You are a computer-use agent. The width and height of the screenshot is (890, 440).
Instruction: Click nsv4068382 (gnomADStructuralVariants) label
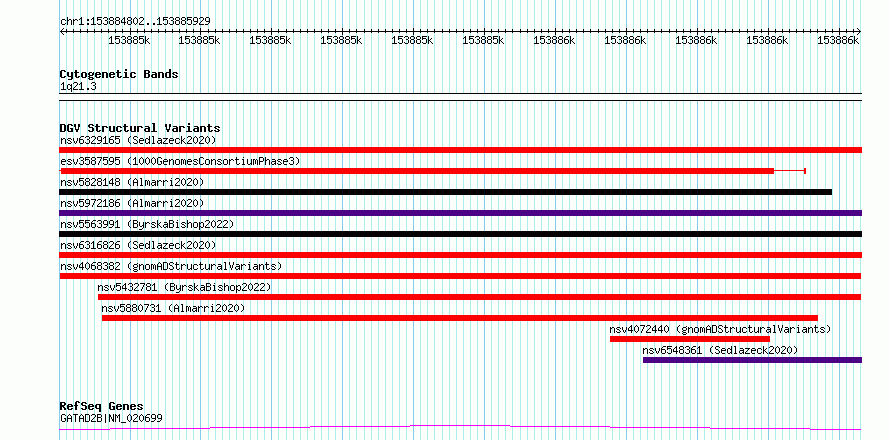[x=171, y=266]
